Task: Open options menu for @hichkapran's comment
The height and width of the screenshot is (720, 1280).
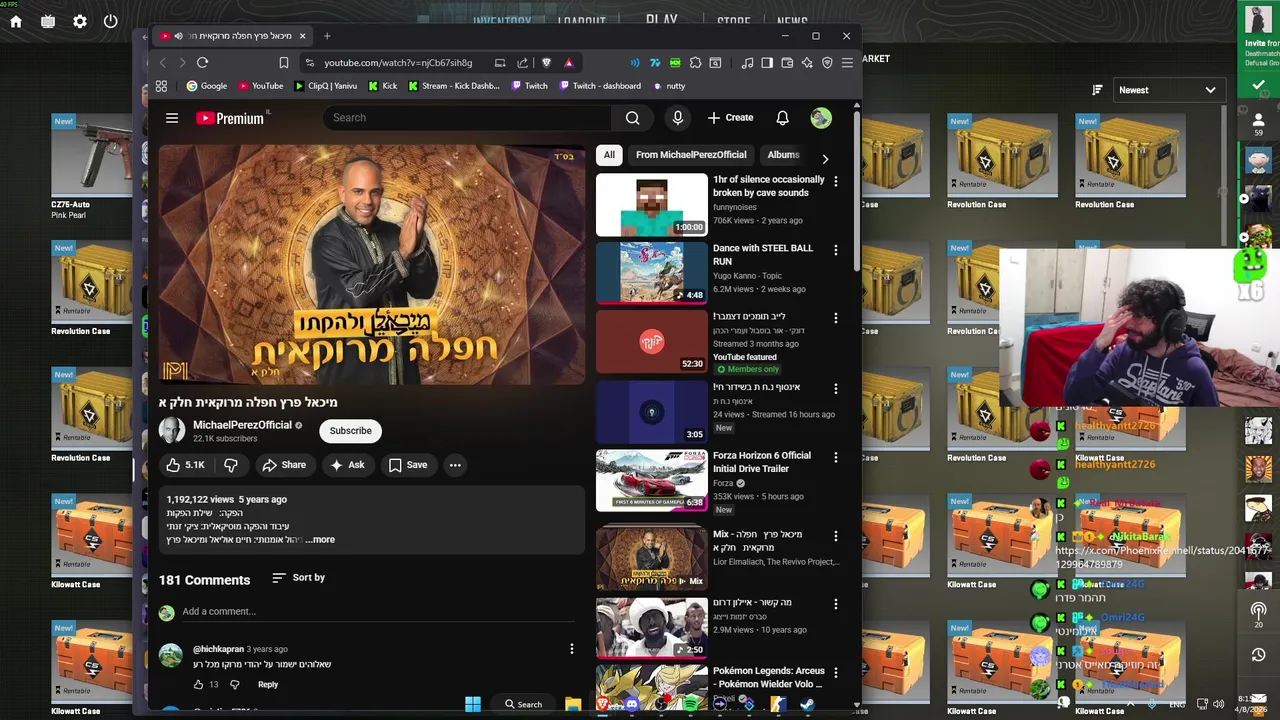Action: click(x=571, y=649)
